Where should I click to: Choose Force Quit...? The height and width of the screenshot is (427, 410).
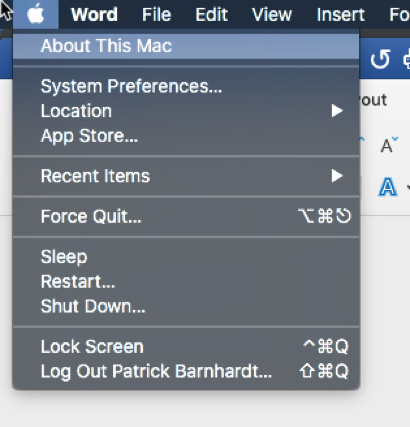click(186, 217)
